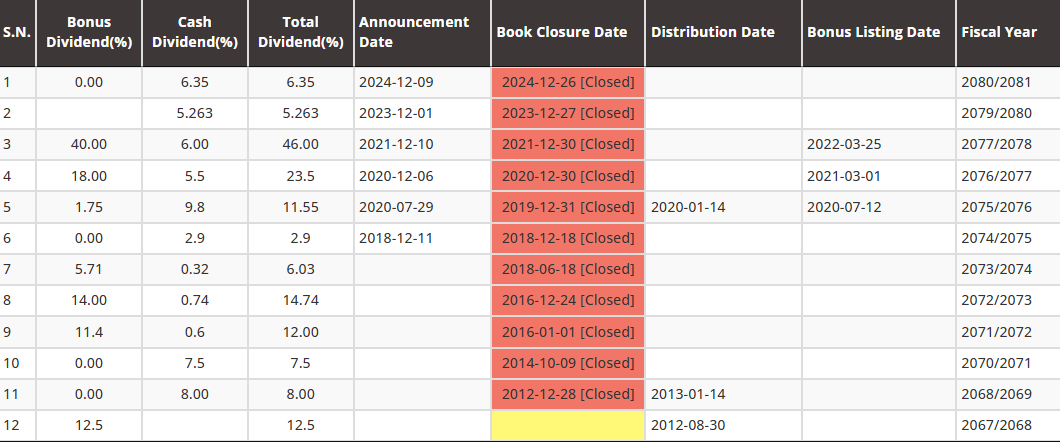
Task: Click fiscal year 2067/2068 cell
Action: [996, 425]
